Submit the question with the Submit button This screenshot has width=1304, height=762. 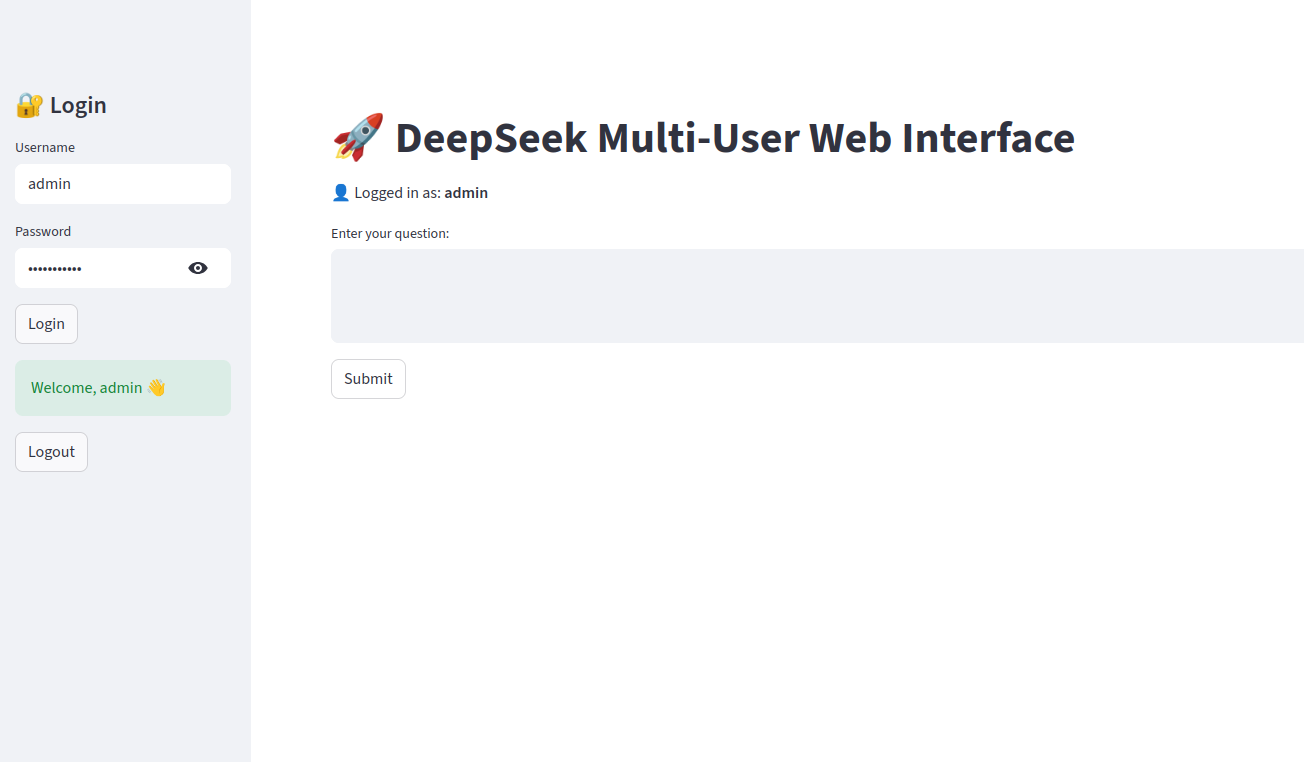pyautogui.click(x=368, y=379)
